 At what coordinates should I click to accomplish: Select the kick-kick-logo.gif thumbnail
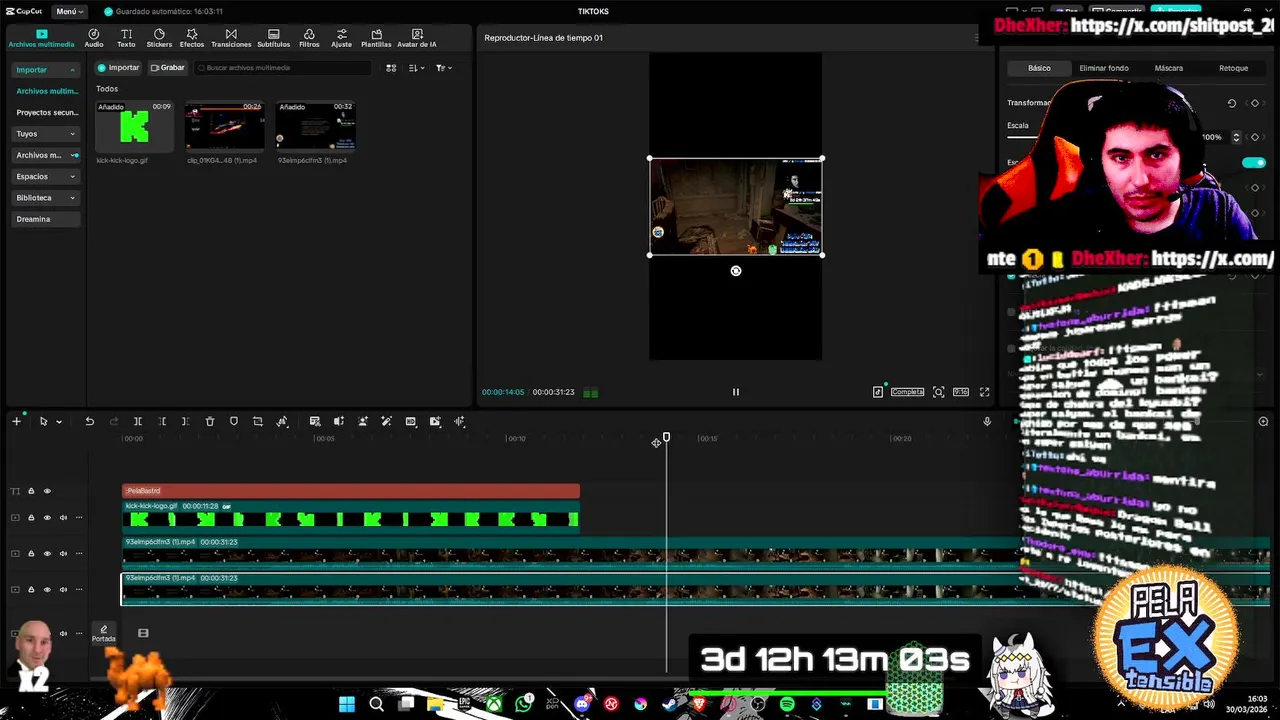click(134, 125)
